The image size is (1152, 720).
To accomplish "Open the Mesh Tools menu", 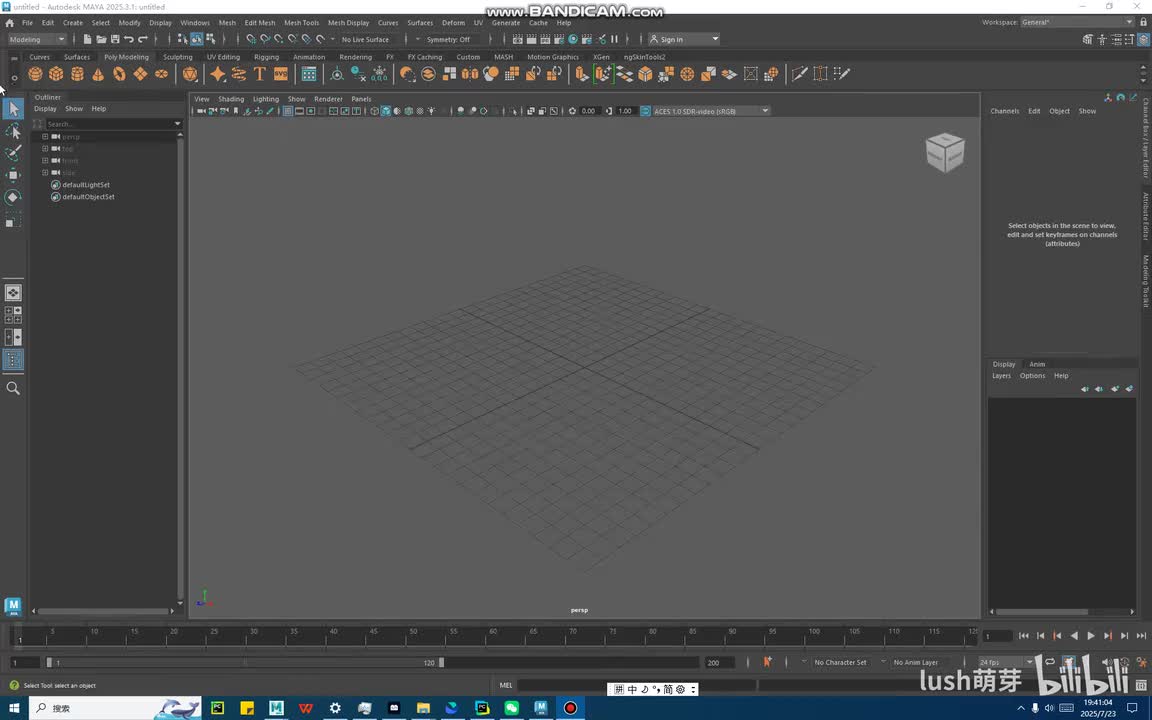I will (x=301, y=22).
